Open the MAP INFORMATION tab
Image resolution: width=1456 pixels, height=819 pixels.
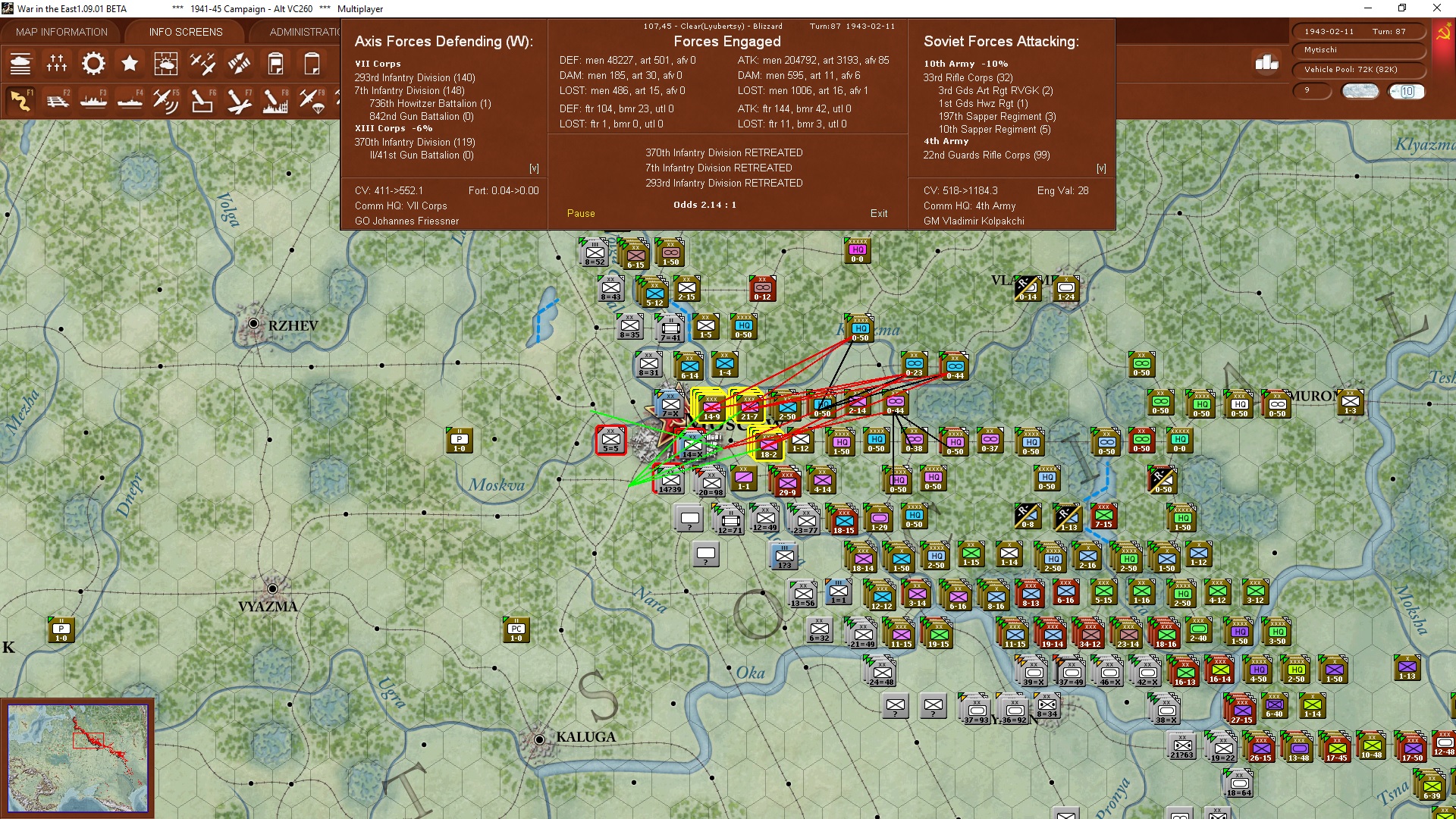point(61,32)
